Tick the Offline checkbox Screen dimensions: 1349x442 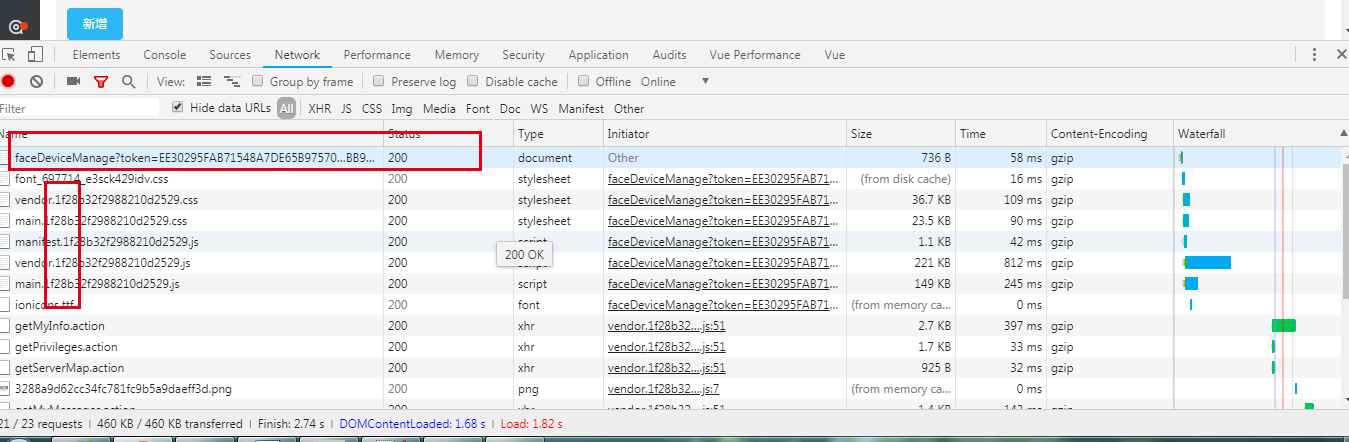tap(584, 82)
